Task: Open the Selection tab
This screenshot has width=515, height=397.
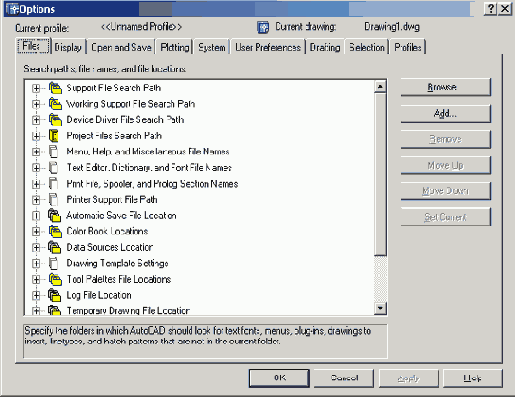Action: coord(367,47)
